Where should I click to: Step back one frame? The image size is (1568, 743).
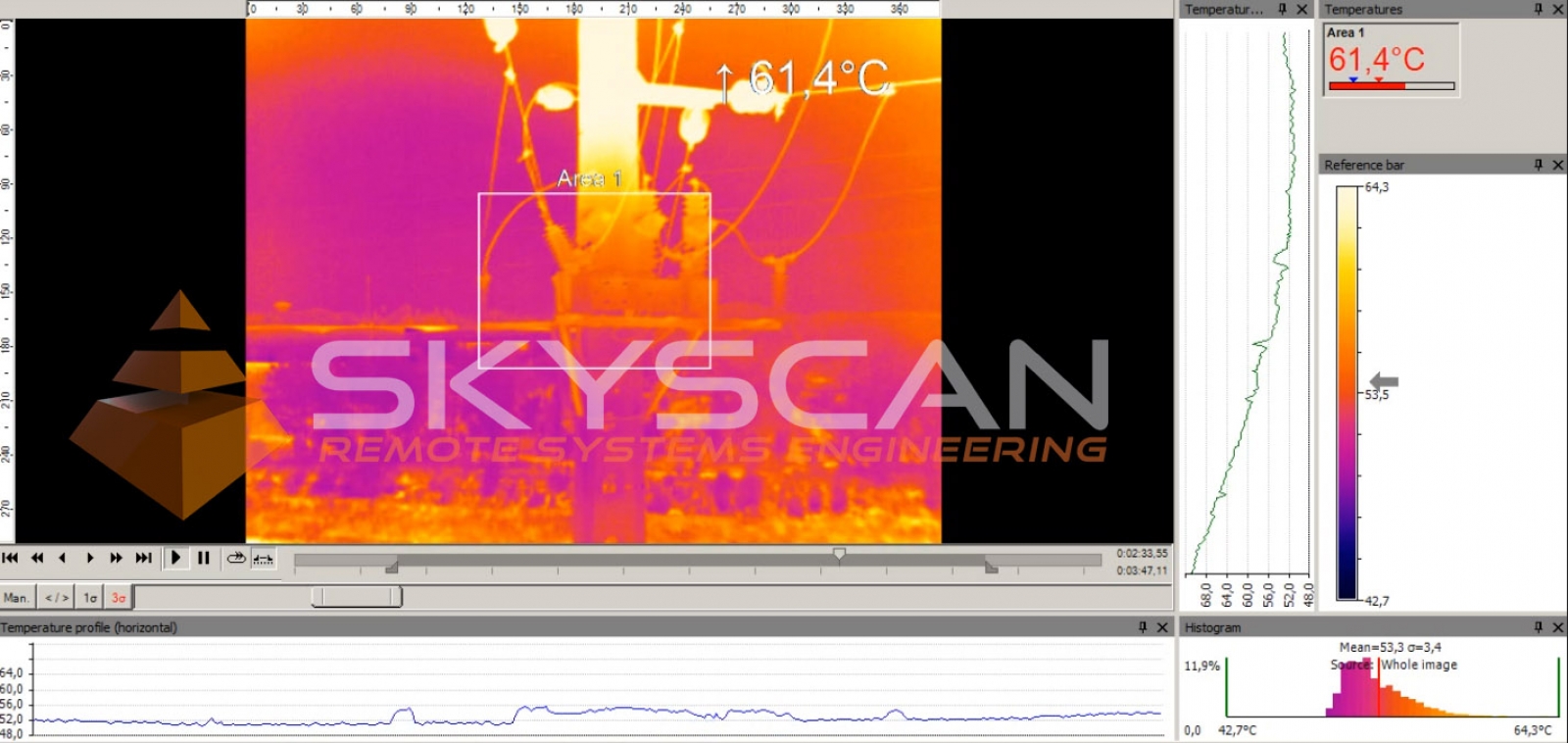63,558
